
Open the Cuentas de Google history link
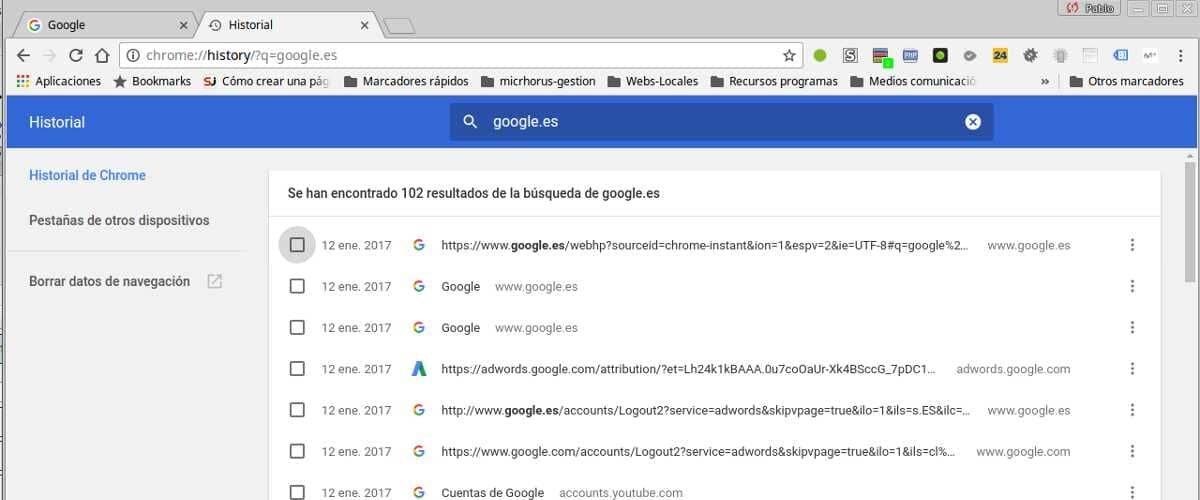492,492
